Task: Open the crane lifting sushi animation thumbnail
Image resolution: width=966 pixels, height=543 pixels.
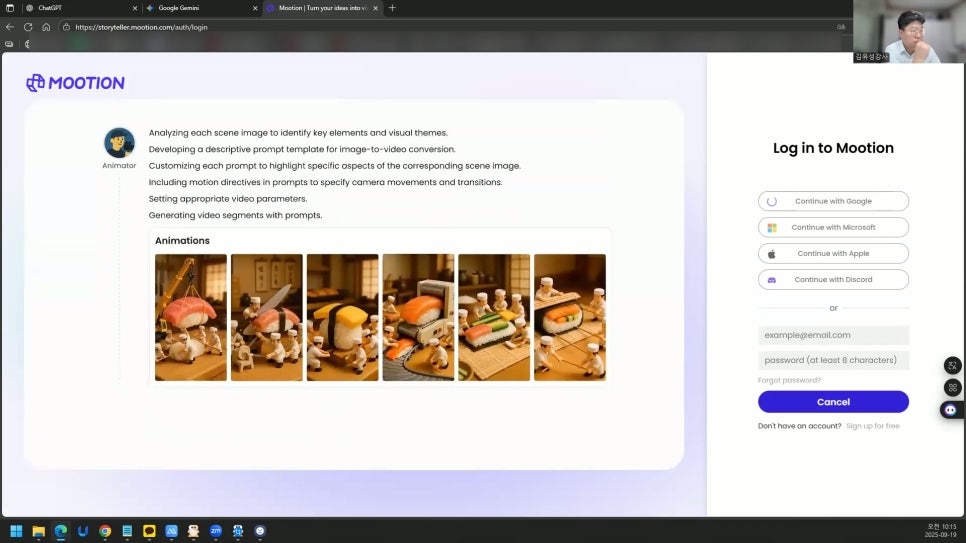Action: click(x=191, y=317)
